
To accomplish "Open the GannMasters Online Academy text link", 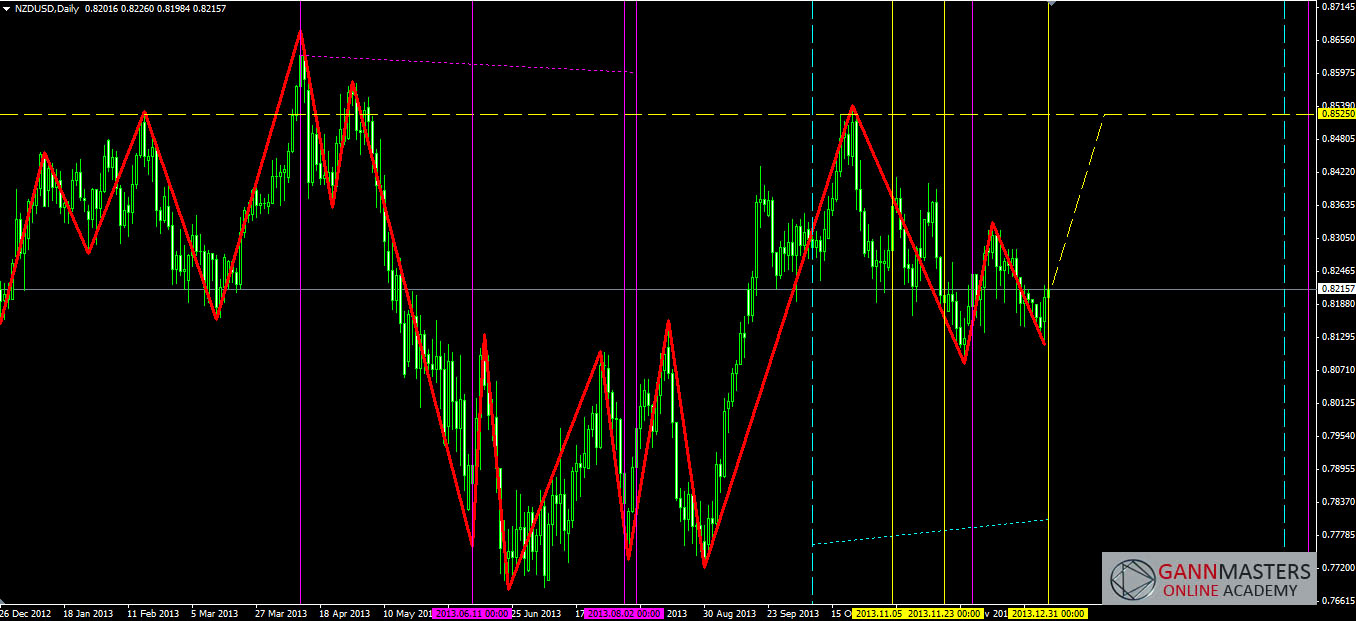I will [x=1234, y=580].
